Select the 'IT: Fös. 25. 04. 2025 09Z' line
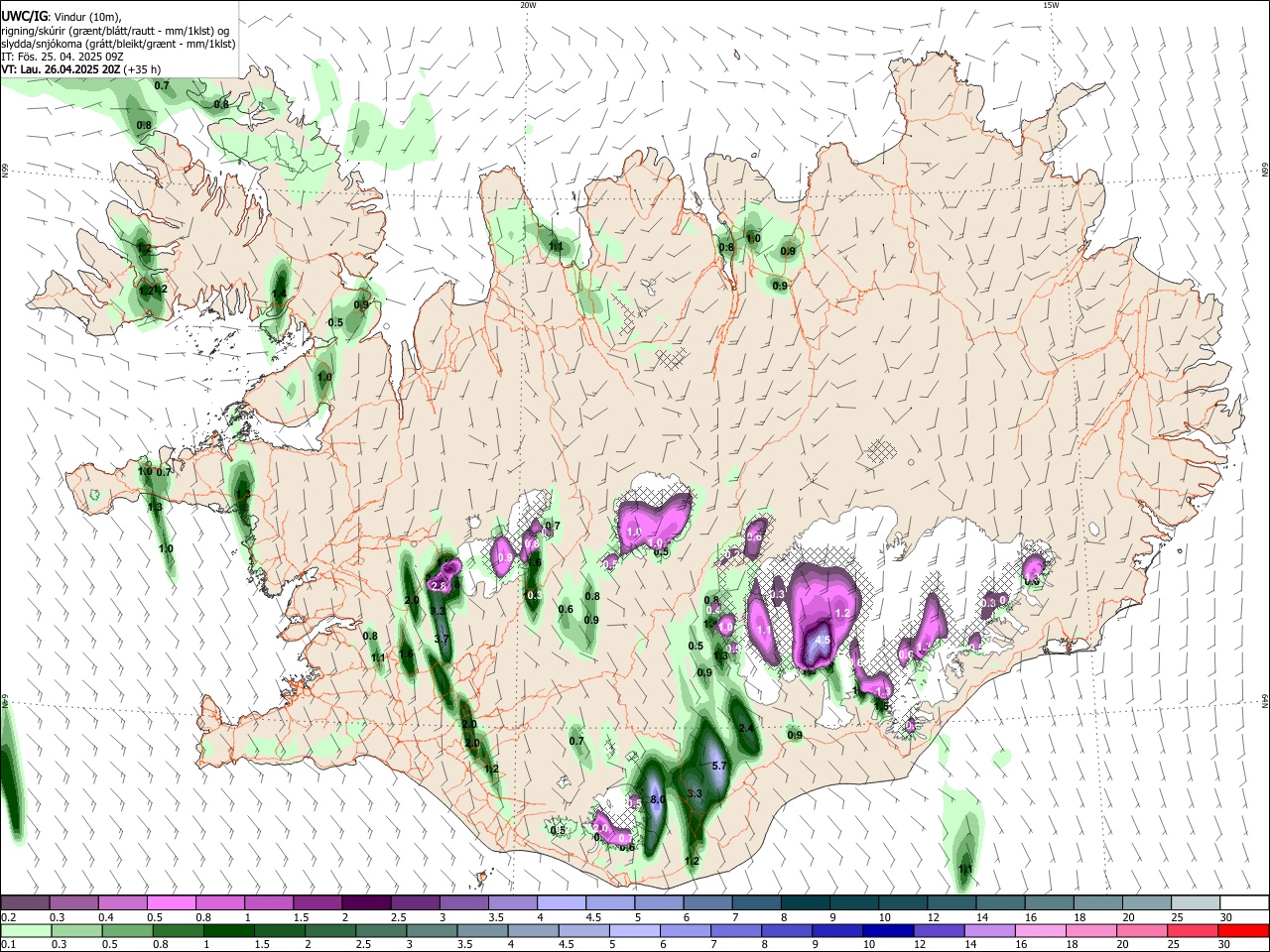1270x952 pixels. pyautogui.click(x=62, y=57)
